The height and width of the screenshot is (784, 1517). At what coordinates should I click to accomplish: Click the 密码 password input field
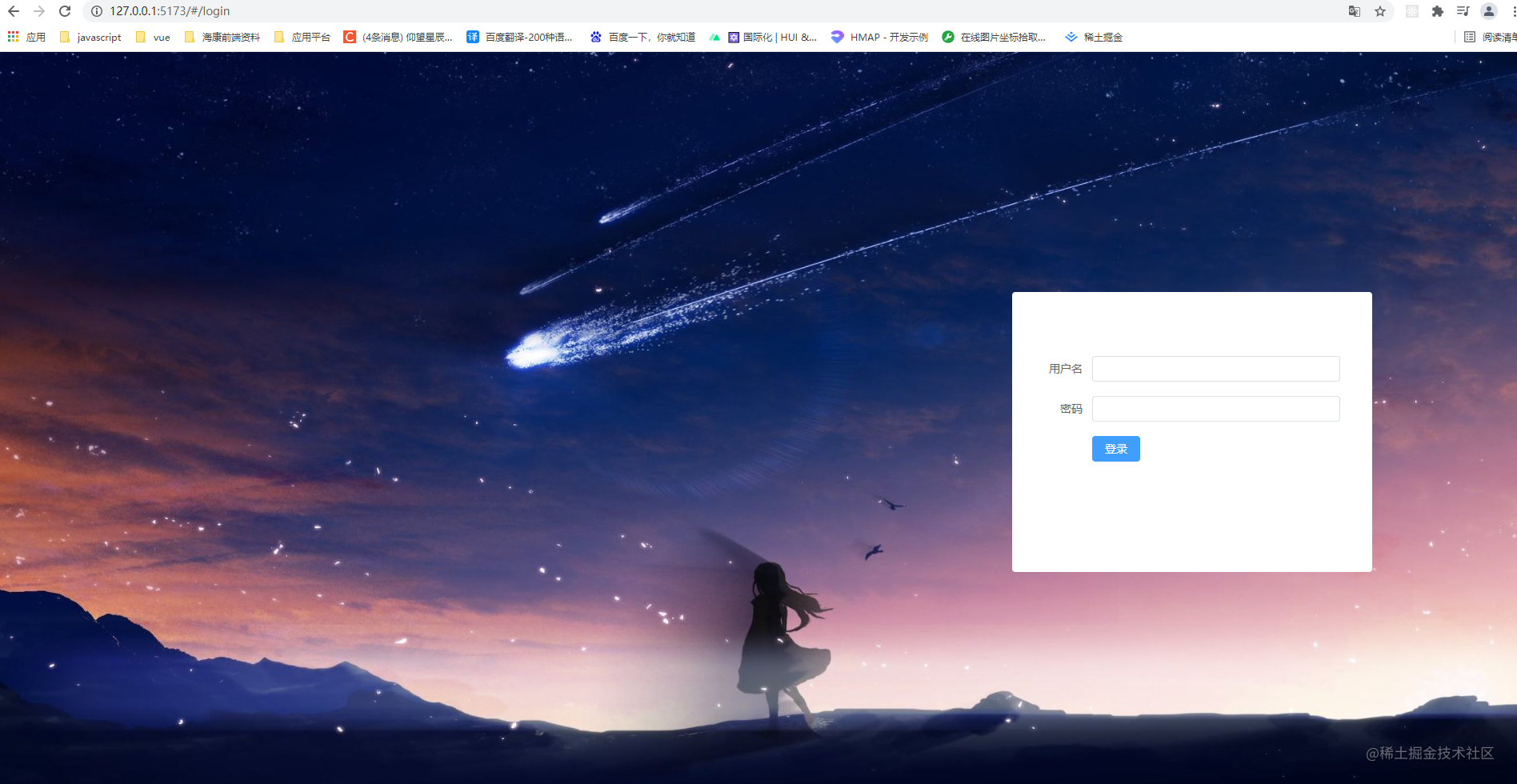click(x=1216, y=408)
